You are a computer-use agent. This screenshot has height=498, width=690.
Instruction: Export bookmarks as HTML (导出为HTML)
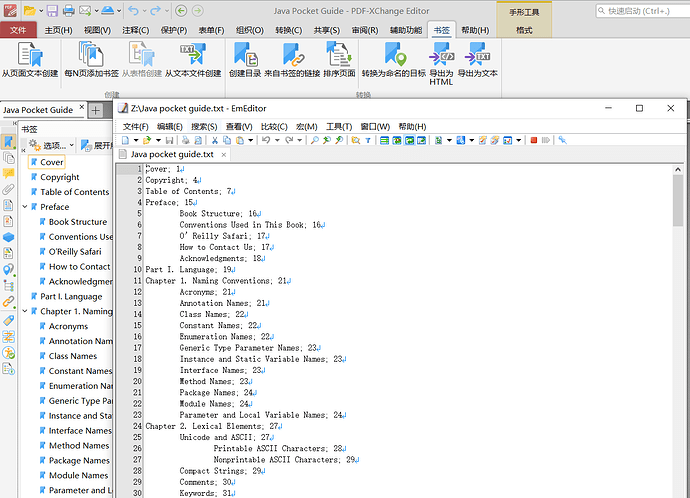441,64
